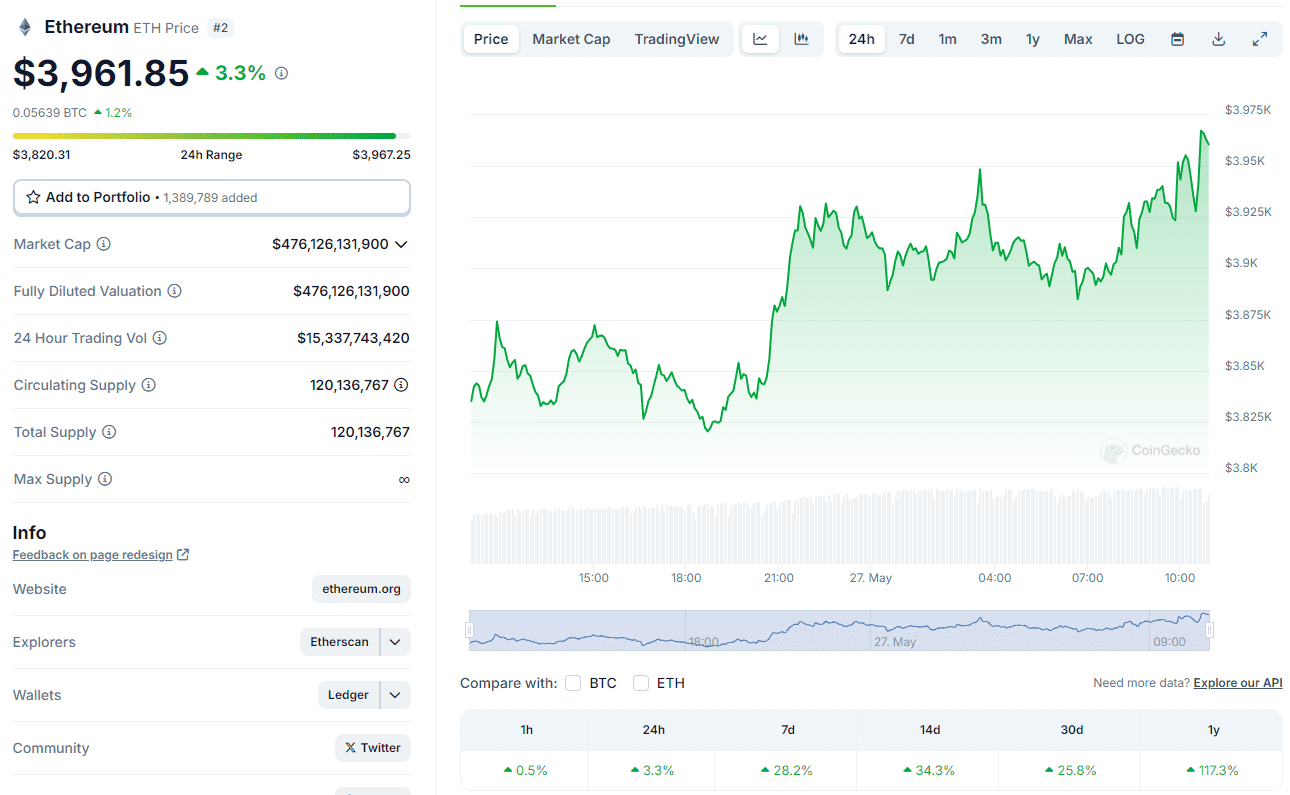This screenshot has height=795, width=1290.
Task: Expand the Explorers dropdown arrow next to Etherscan
Action: coord(395,642)
